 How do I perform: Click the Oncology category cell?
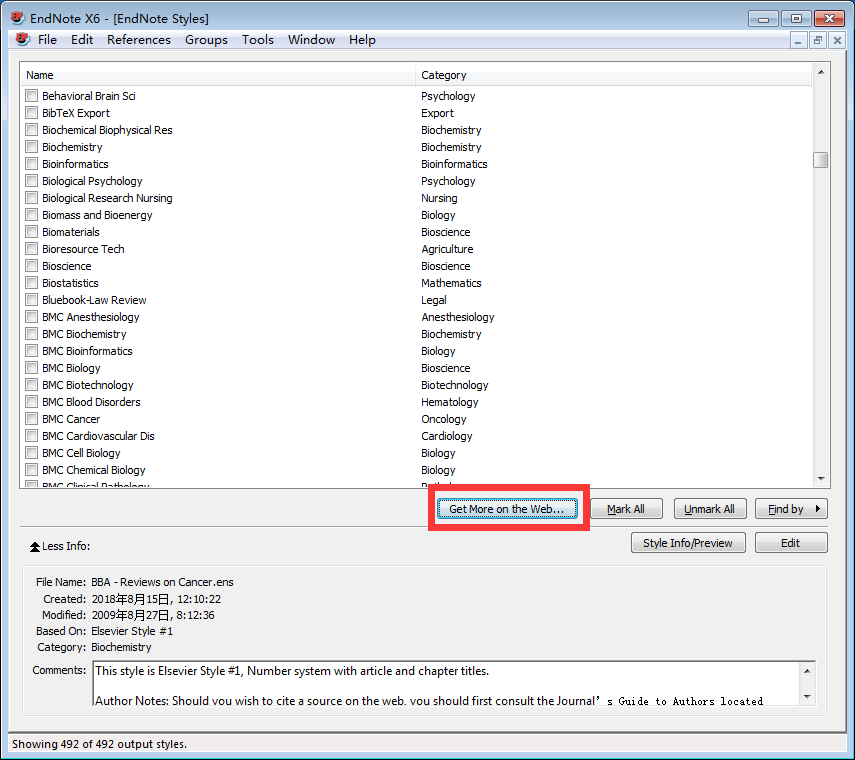click(x=443, y=419)
